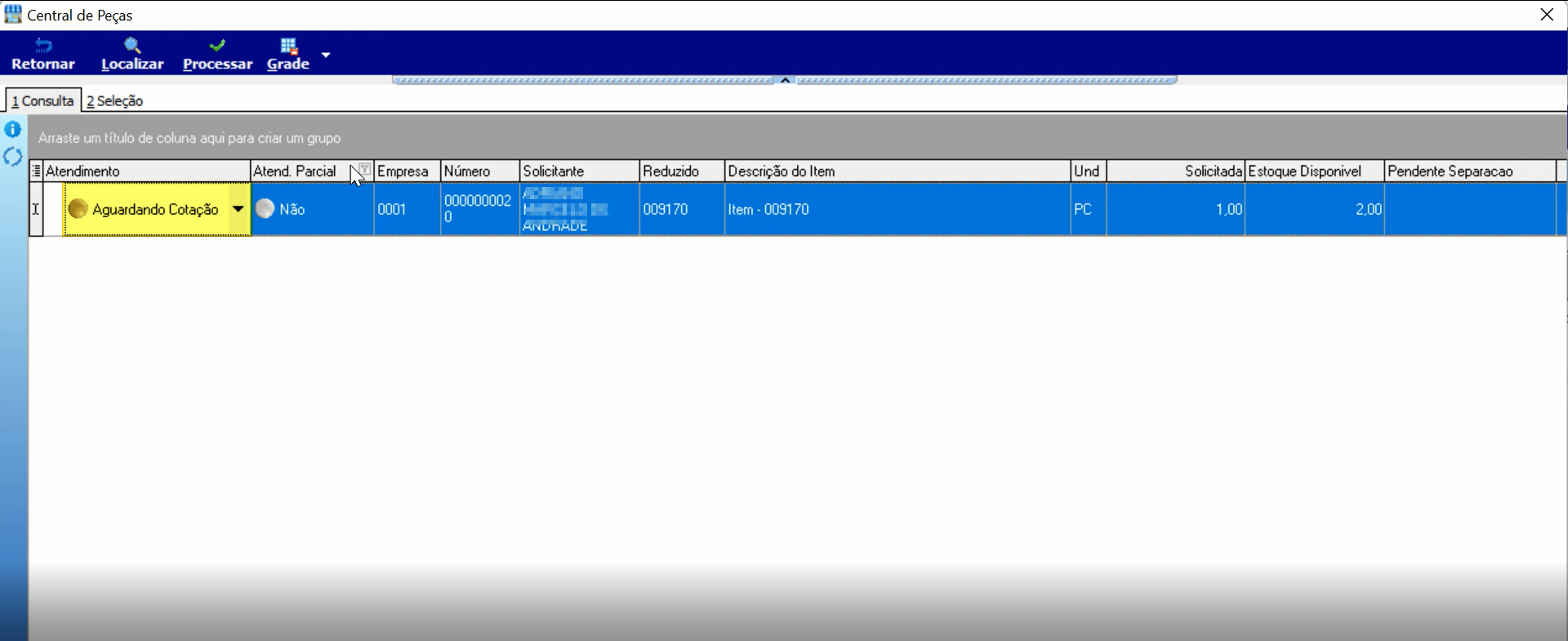Open the Atend. Parcial column filter

pos(365,170)
